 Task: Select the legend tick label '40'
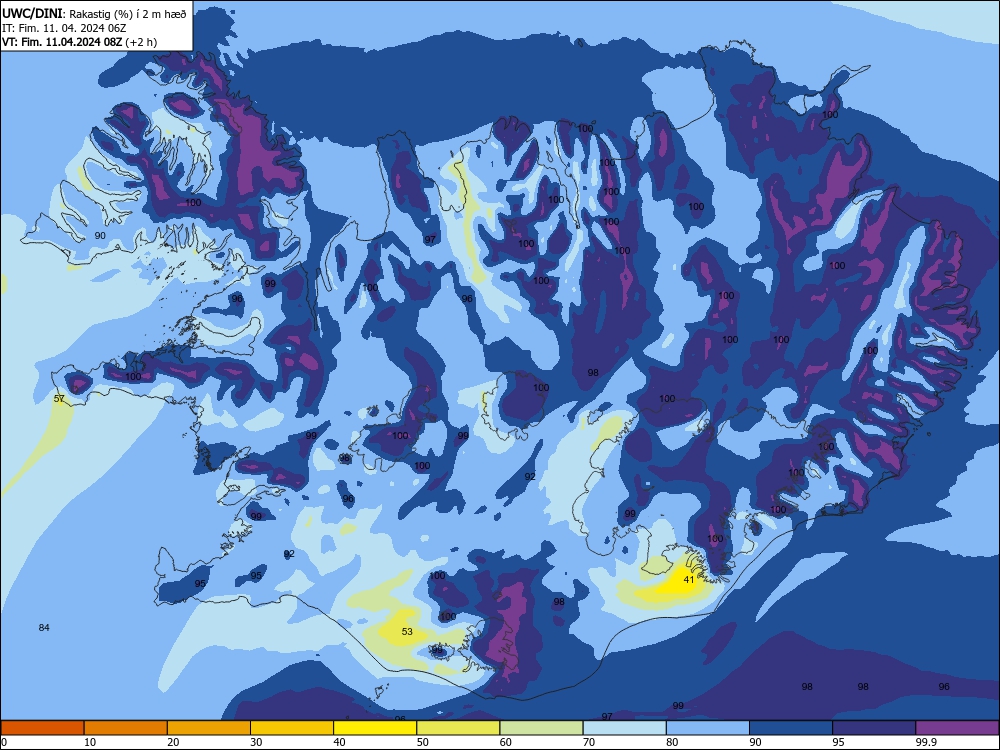click(x=339, y=742)
